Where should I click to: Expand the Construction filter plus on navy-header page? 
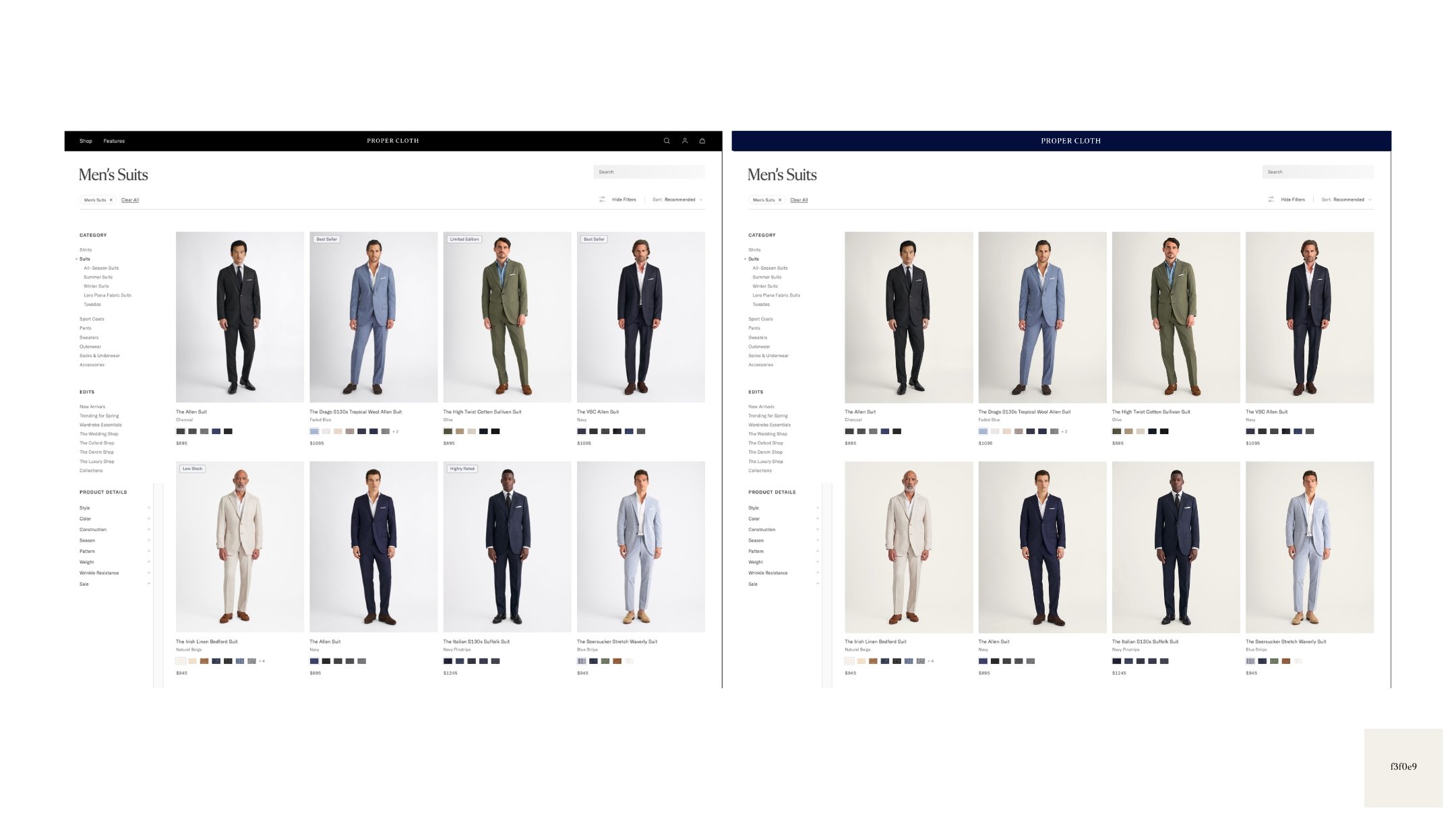[x=818, y=530]
